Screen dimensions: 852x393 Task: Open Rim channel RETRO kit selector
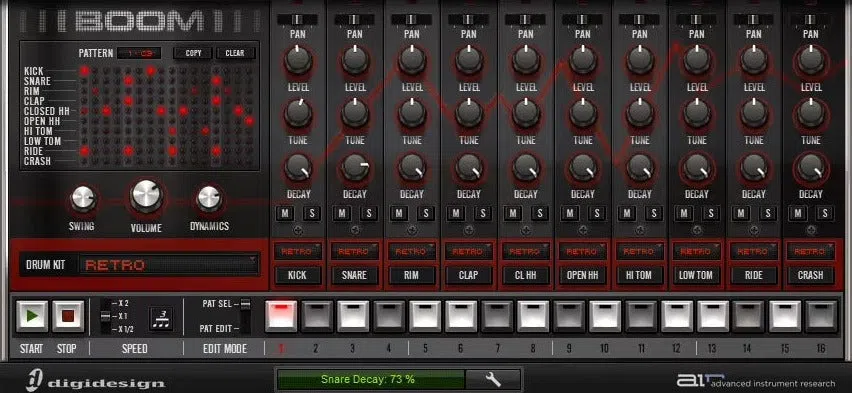point(411,252)
